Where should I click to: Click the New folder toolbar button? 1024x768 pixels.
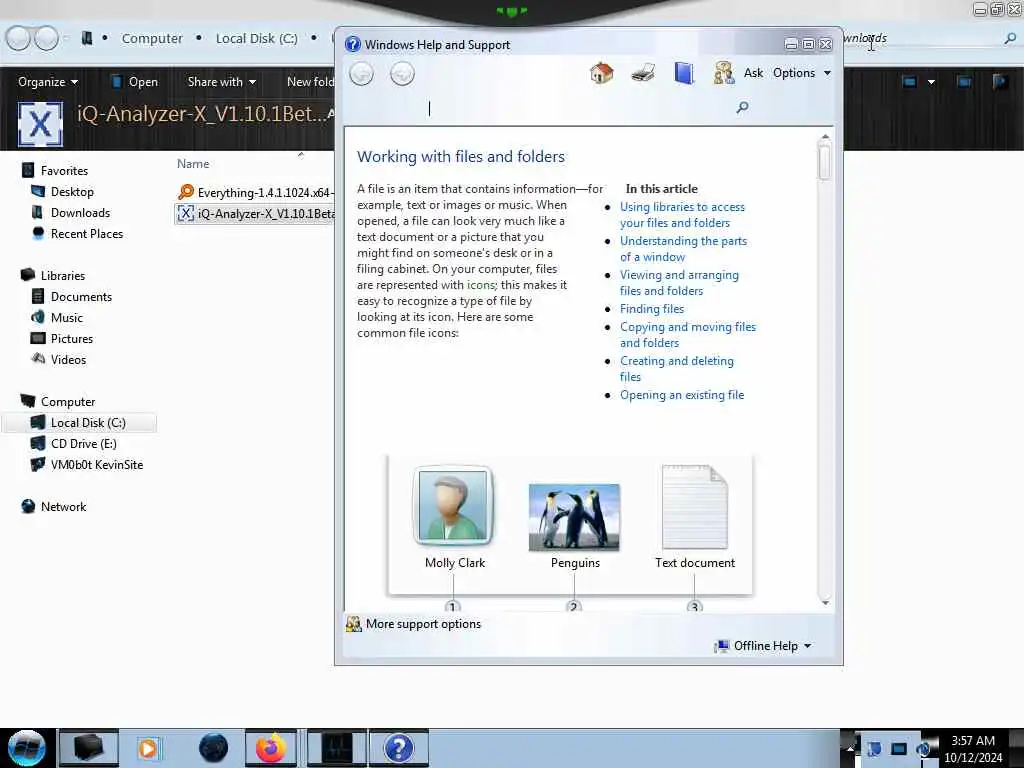(310, 82)
